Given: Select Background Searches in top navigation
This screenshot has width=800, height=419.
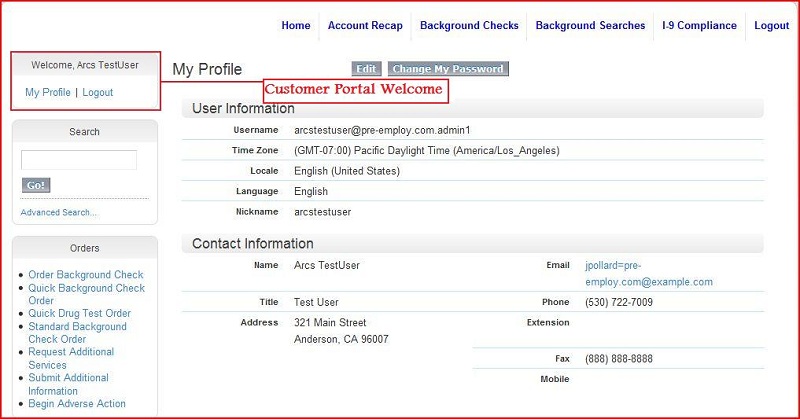Looking at the screenshot, I should tap(590, 26).
